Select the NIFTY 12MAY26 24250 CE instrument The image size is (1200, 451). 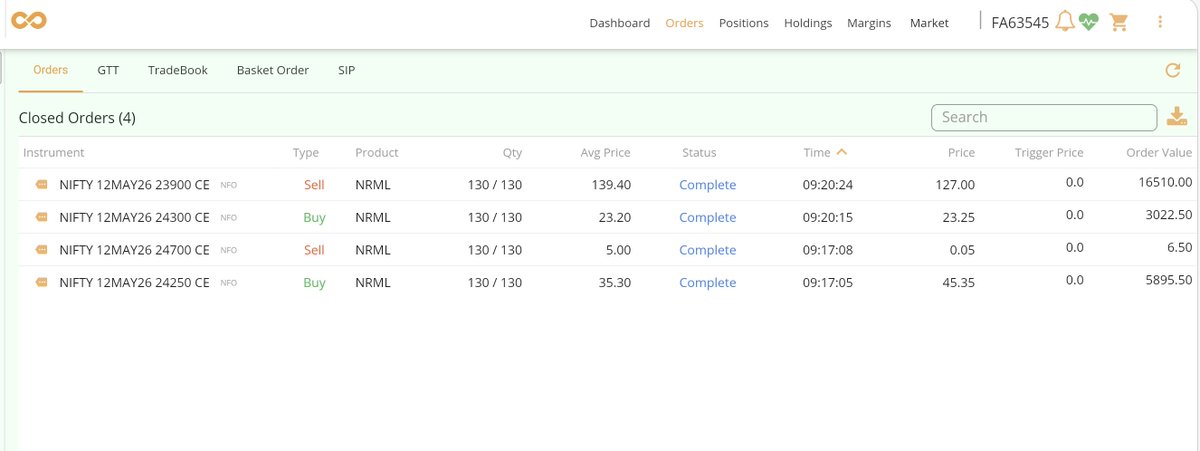(x=134, y=282)
